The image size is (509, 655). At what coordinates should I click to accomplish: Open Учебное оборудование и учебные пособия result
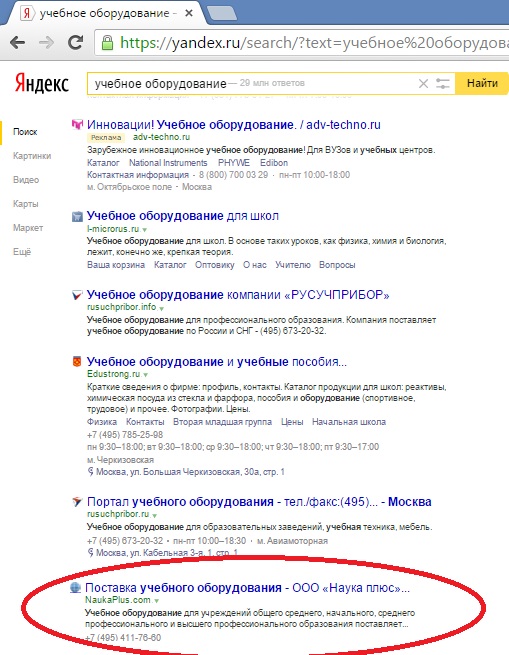(x=216, y=362)
